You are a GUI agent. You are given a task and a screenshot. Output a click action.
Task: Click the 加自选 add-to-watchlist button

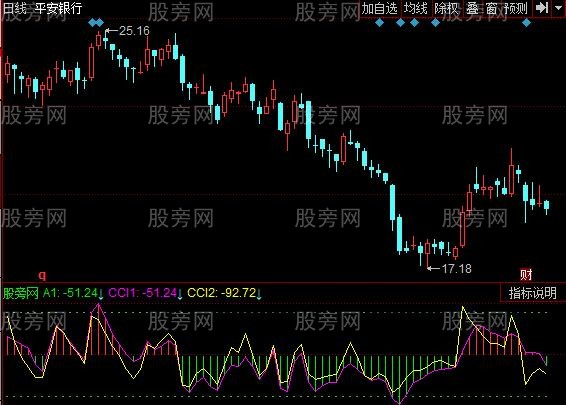[x=380, y=8]
